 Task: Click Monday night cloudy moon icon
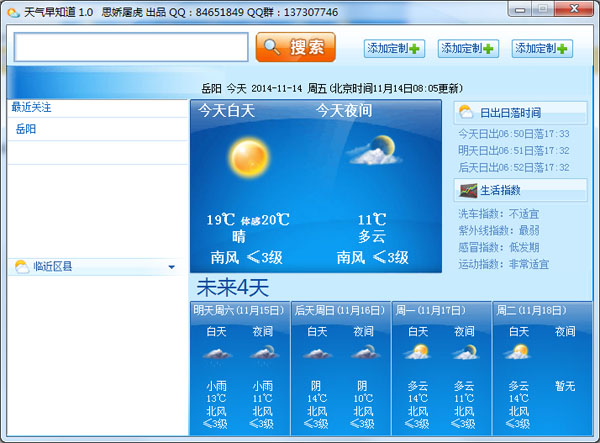coord(465,352)
